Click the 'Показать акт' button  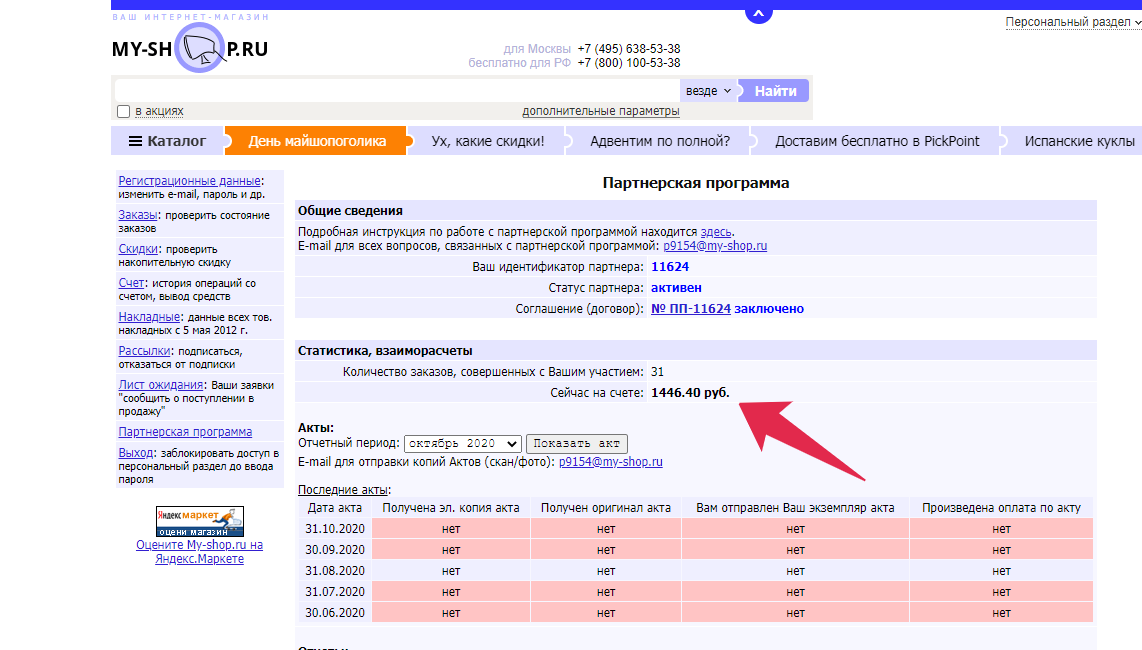pos(577,443)
